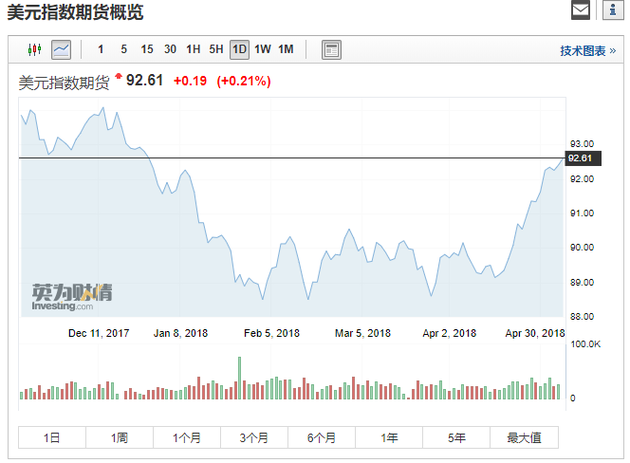Select the 3个月 time range tab
Image resolution: width=630 pixels, height=463 pixels.
point(254,438)
